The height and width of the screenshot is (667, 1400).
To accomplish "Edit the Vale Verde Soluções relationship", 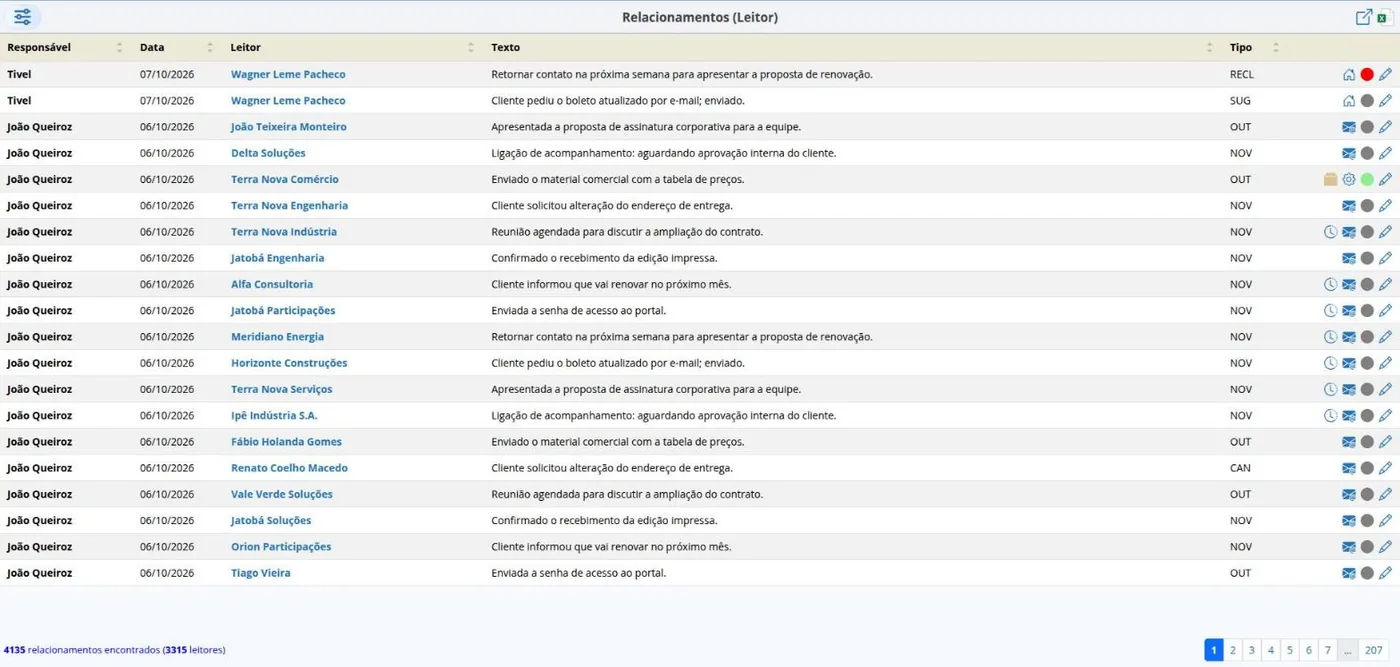I will [x=1385, y=494].
